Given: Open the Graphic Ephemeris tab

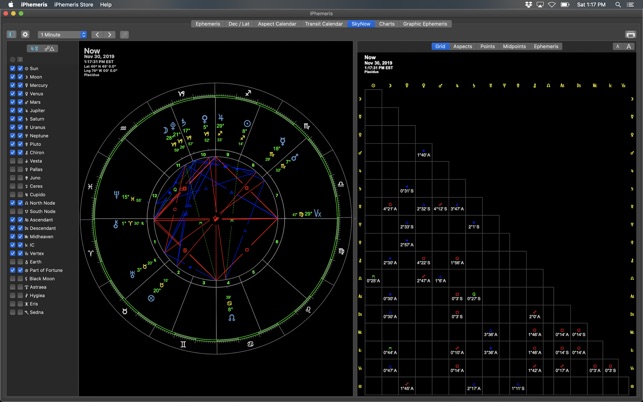Looking at the screenshot, I should click(425, 23).
